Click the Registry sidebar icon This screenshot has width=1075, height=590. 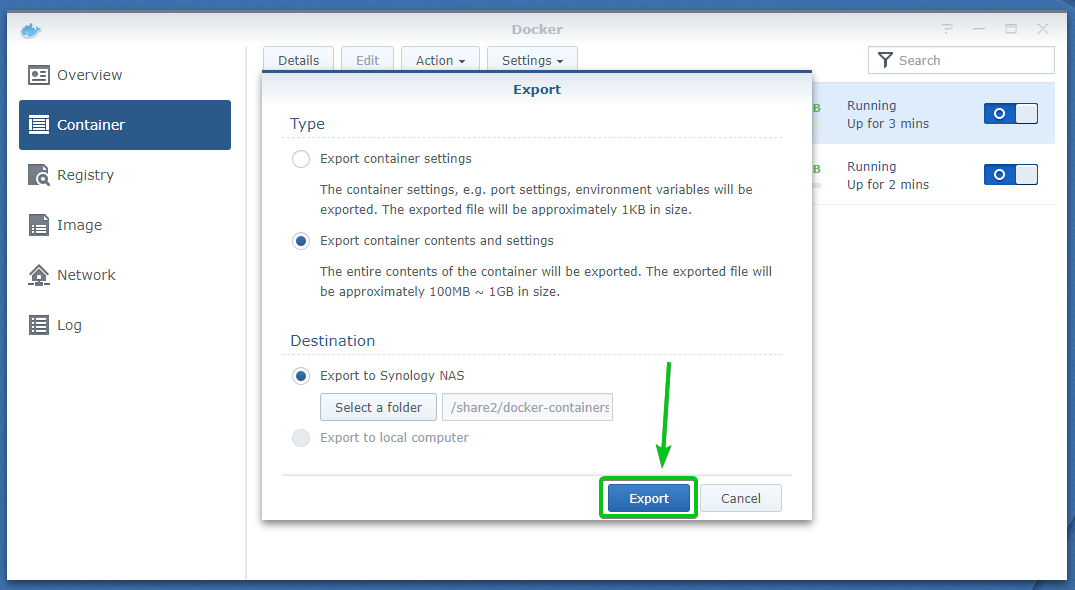pos(38,175)
